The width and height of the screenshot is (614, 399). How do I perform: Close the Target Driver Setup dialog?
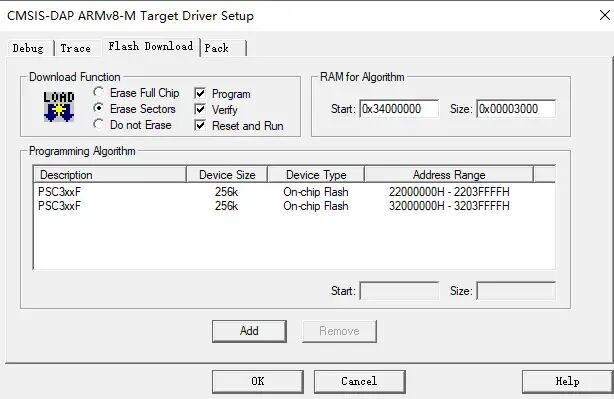(605, 15)
